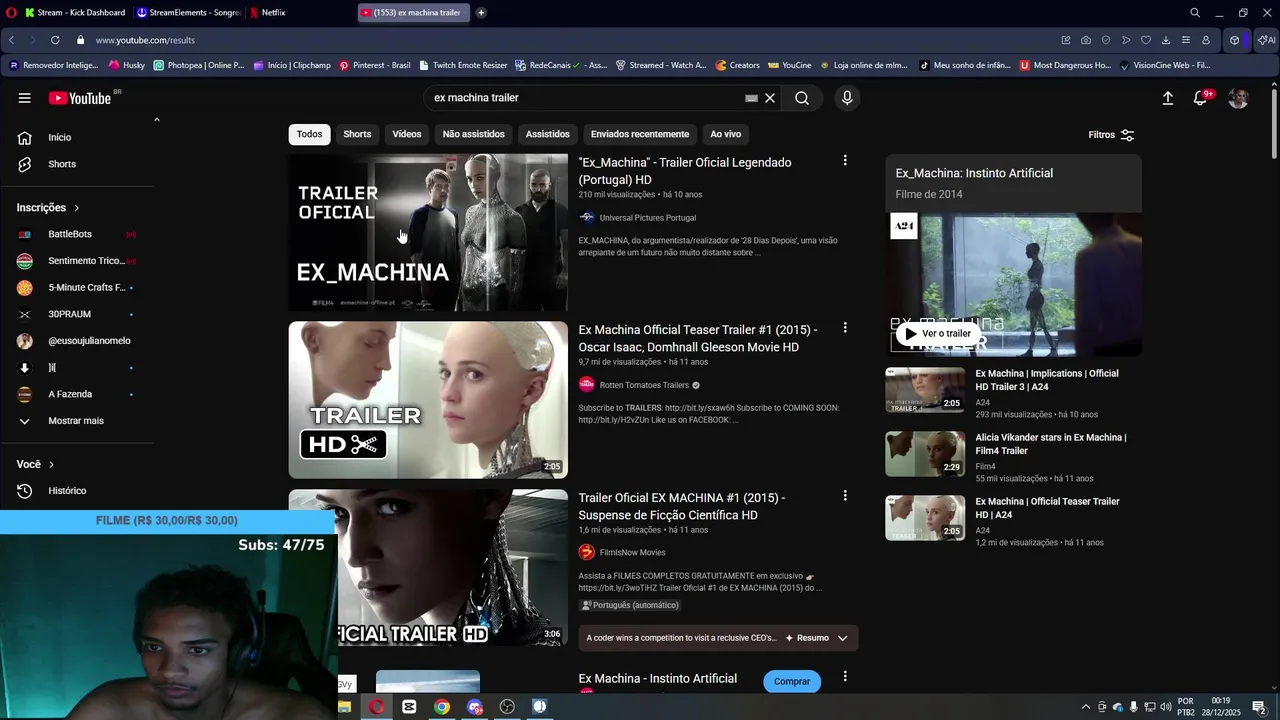1280x720 pixels.
Task: Open the browser downloads icon
Action: 1166,40
